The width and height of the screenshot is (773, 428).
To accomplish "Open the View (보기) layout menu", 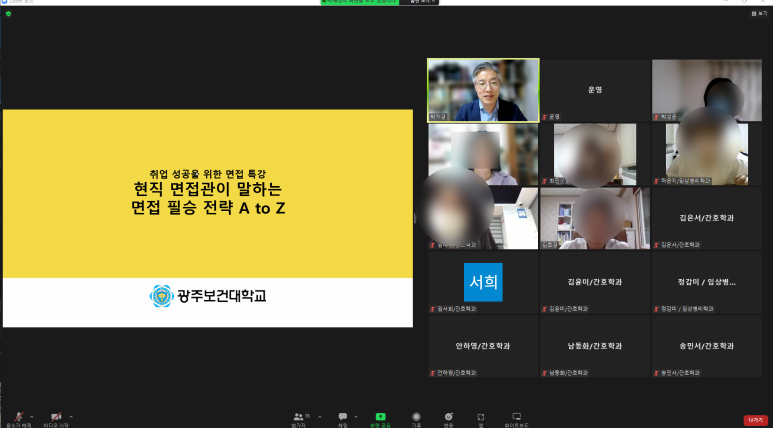I will click(759, 14).
